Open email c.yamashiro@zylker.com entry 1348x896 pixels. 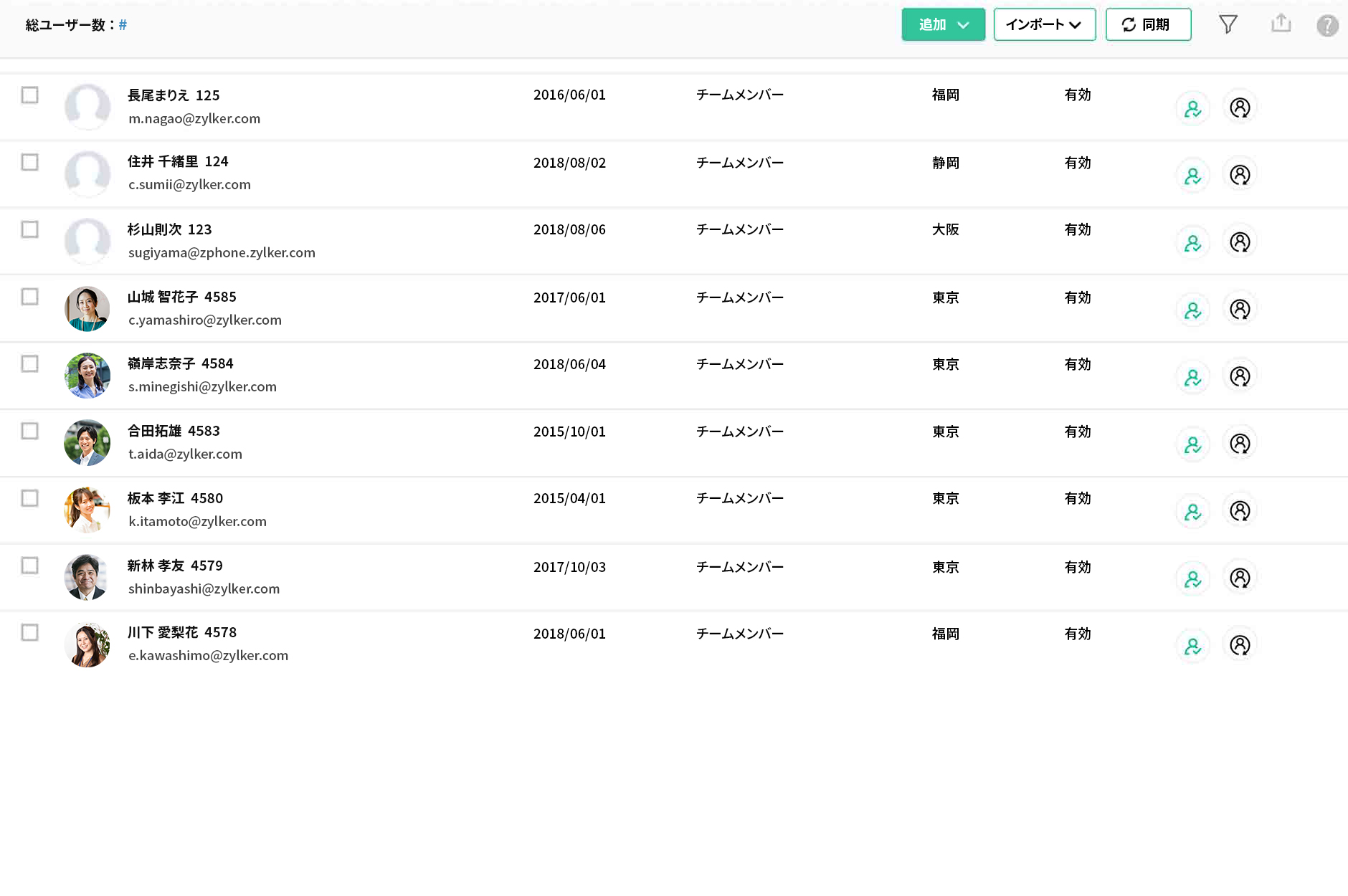[205, 320]
